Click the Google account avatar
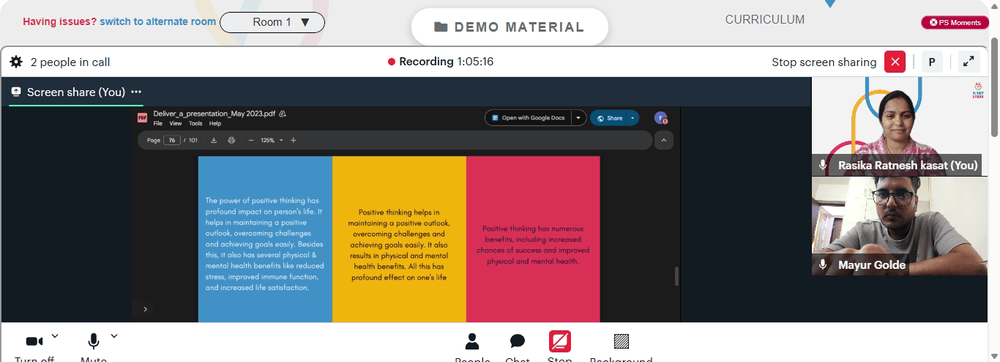This screenshot has height=362, width=1000. [x=661, y=118]
